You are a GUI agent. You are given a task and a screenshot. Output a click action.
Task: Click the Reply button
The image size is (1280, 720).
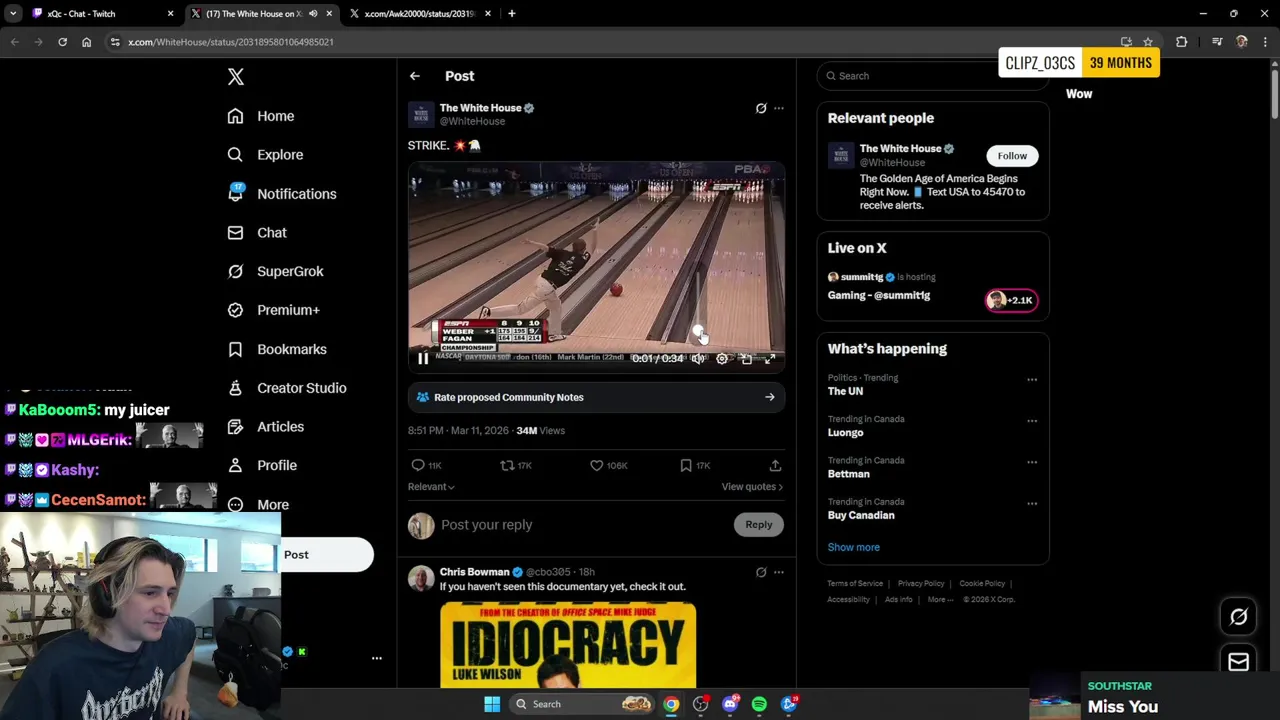pyautogui.click(x=759, y=524)
